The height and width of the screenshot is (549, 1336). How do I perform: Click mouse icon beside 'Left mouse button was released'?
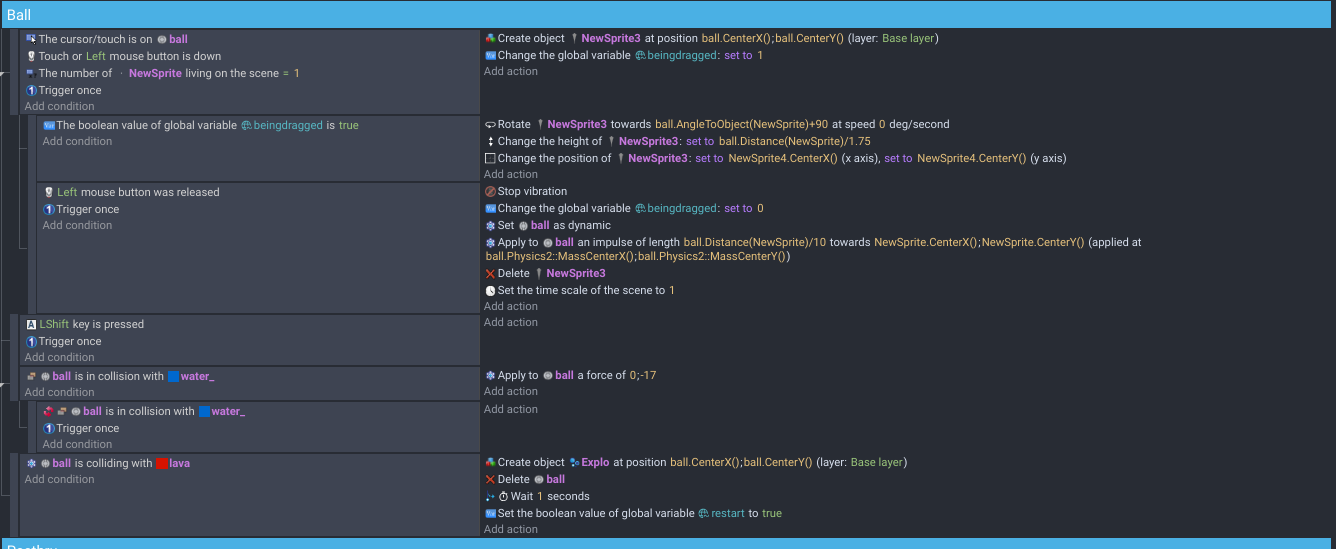(49, 192)
